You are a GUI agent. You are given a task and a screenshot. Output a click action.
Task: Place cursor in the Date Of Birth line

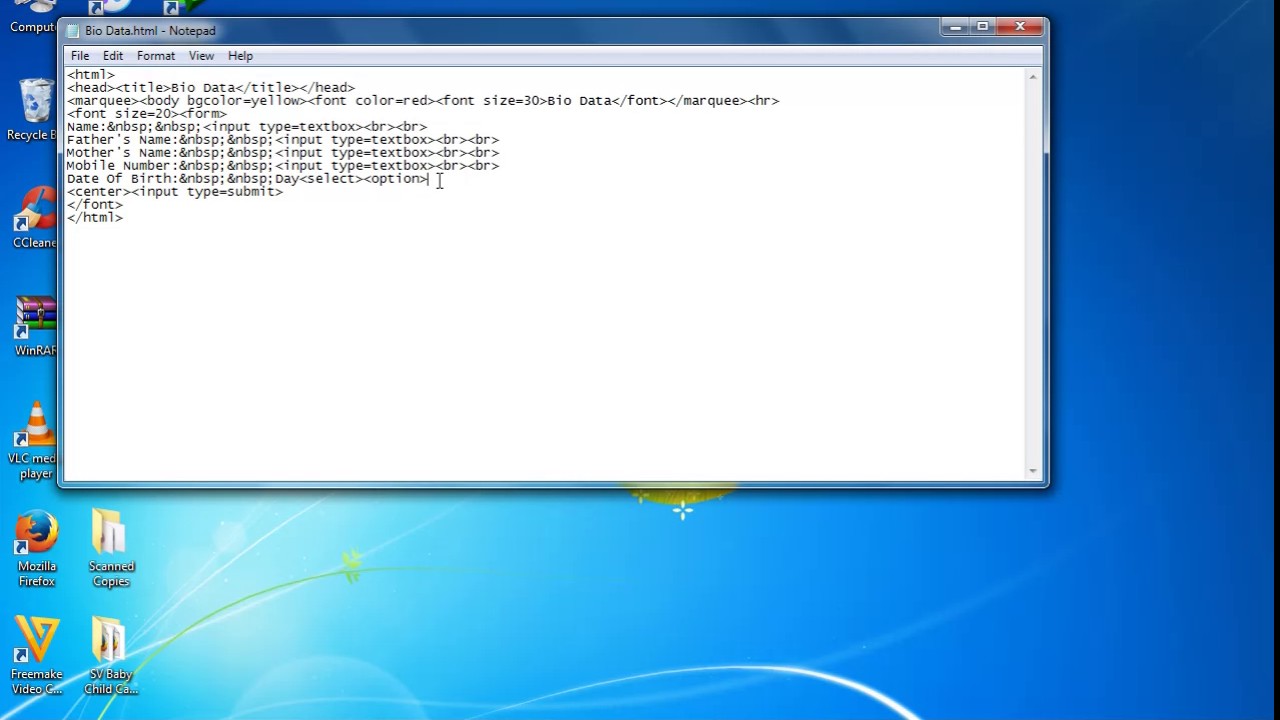247,179
